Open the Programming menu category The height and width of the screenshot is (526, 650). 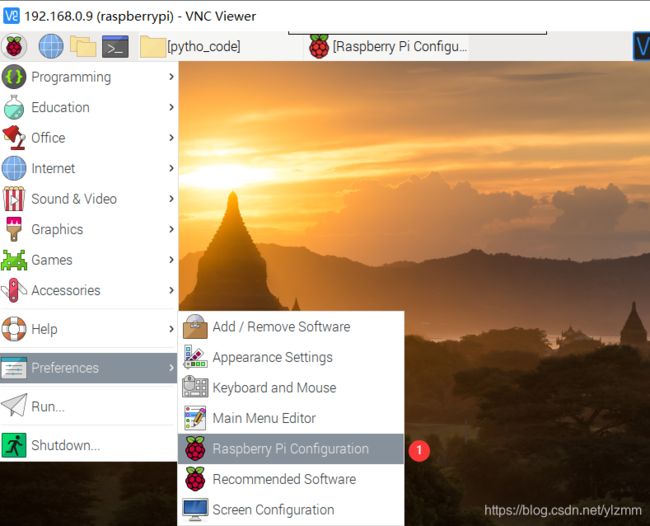(x=89, y=77)
